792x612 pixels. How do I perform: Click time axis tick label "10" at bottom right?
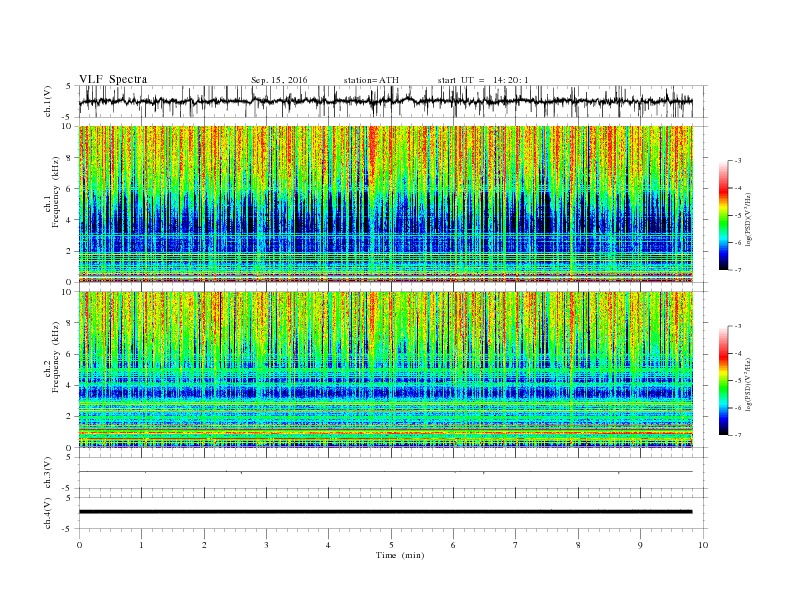[x=703, y=545]
